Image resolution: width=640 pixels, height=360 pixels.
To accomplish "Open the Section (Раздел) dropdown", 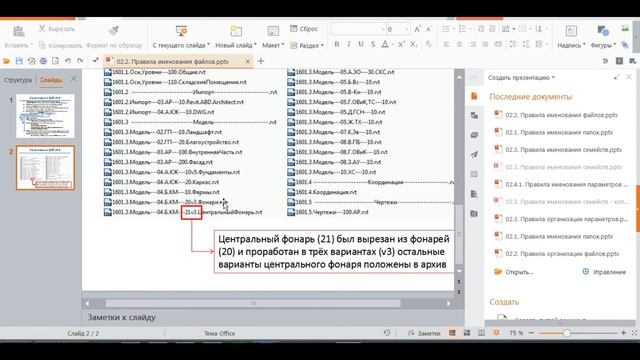I will coord(307,45).
